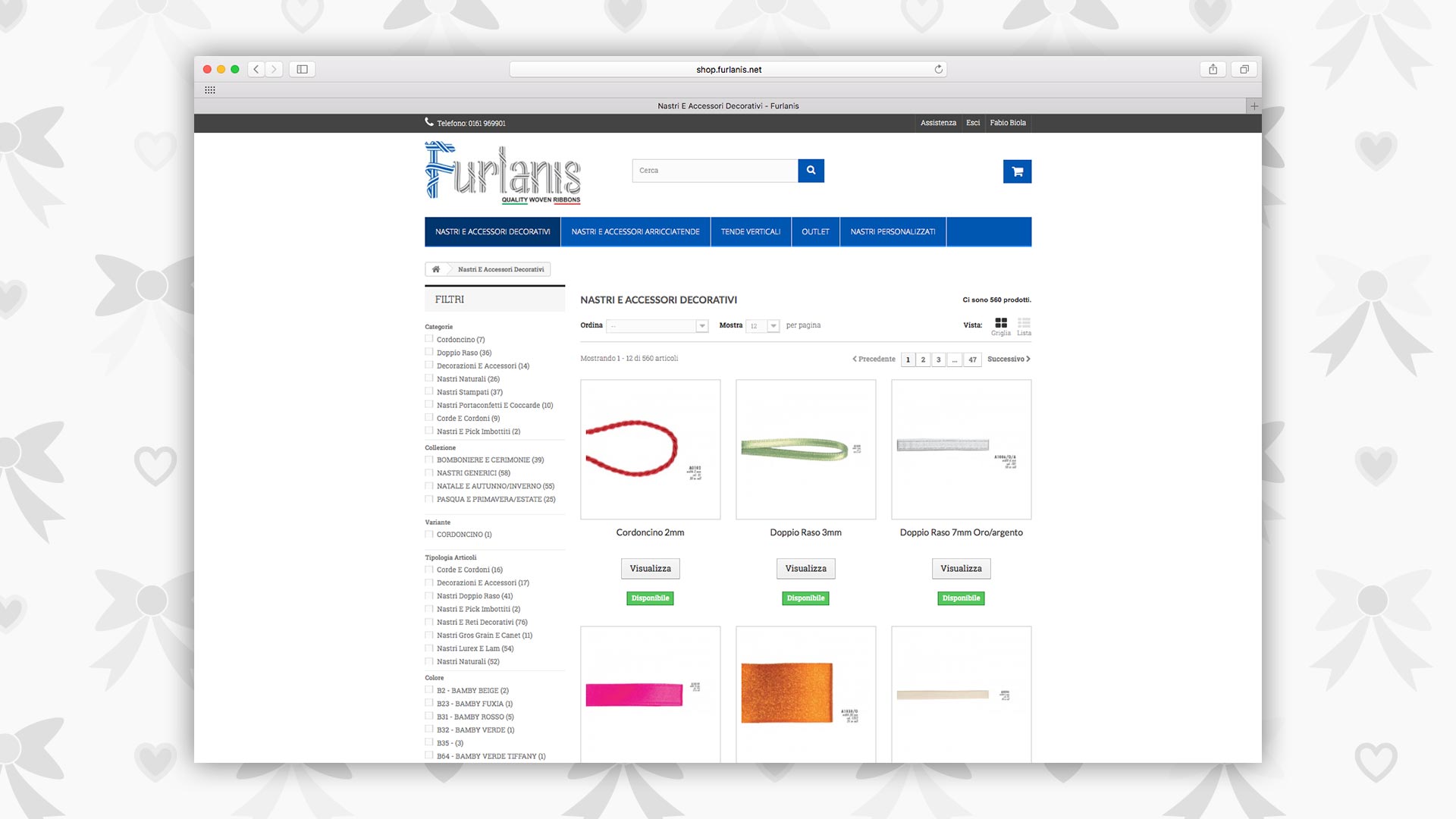Click the Disponibile badge under Cordoncino 2mm
The image size is (1456, 819).
click(x=650, y=598)
